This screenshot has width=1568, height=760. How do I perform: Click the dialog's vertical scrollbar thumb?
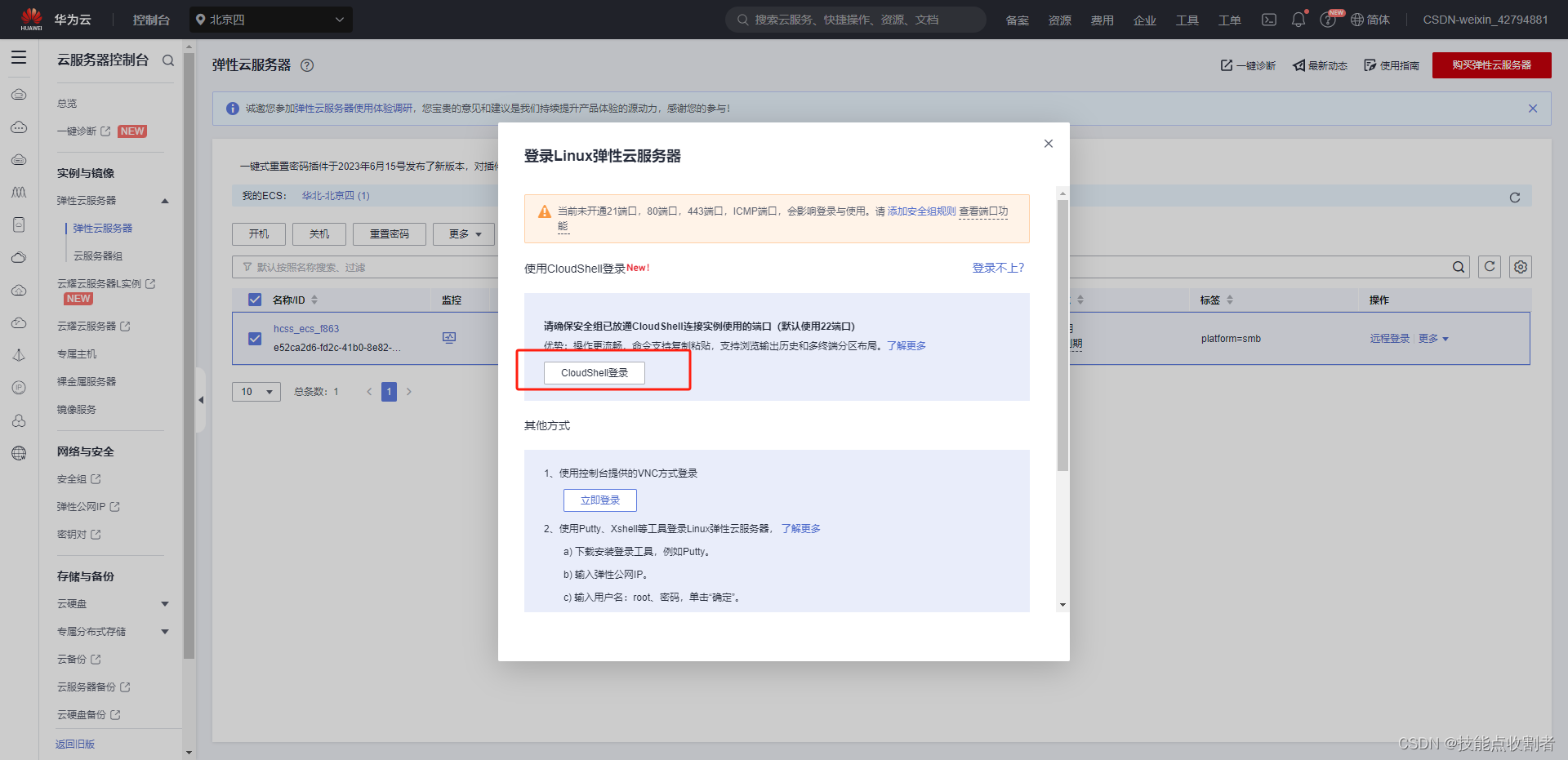pos(1062,335)
